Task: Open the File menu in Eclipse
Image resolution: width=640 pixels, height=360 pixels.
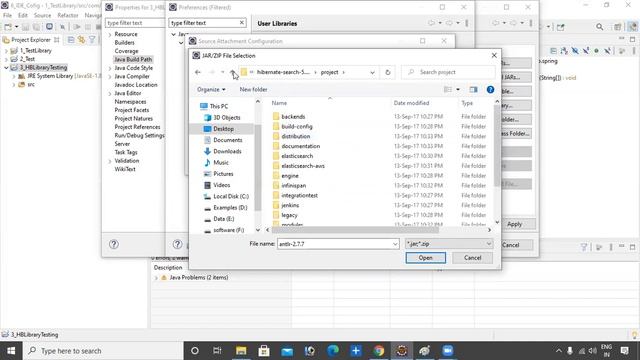Action: (x=7, y=16)
